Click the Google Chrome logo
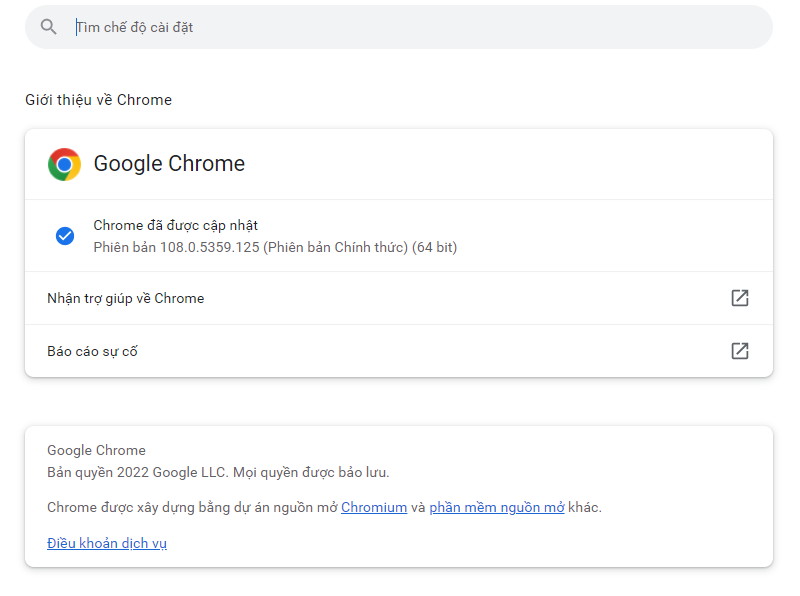Viewport: 800px width, 596px height. 64,164
